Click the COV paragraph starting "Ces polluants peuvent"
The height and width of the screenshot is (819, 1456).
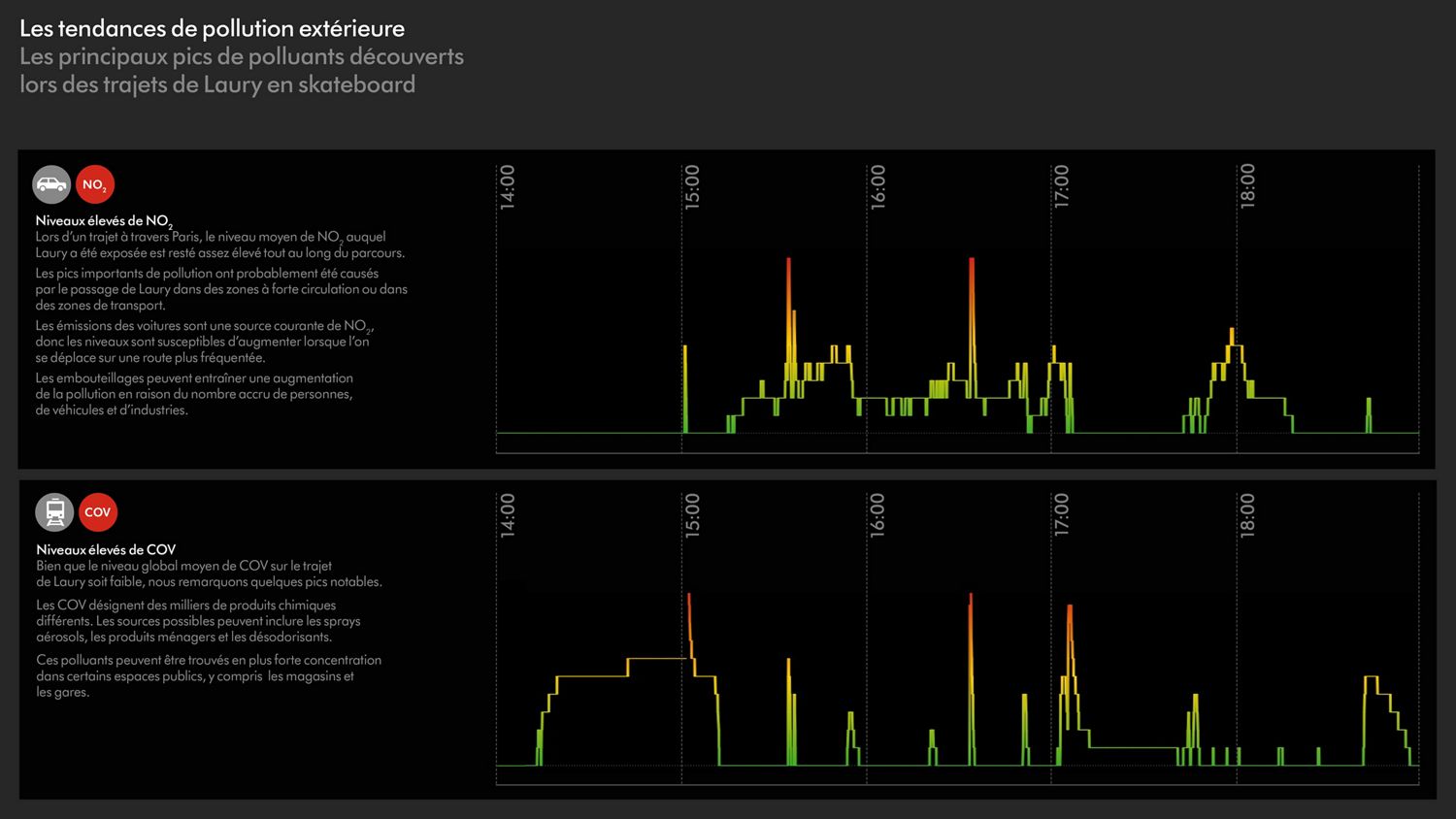[x=209, y=675]
